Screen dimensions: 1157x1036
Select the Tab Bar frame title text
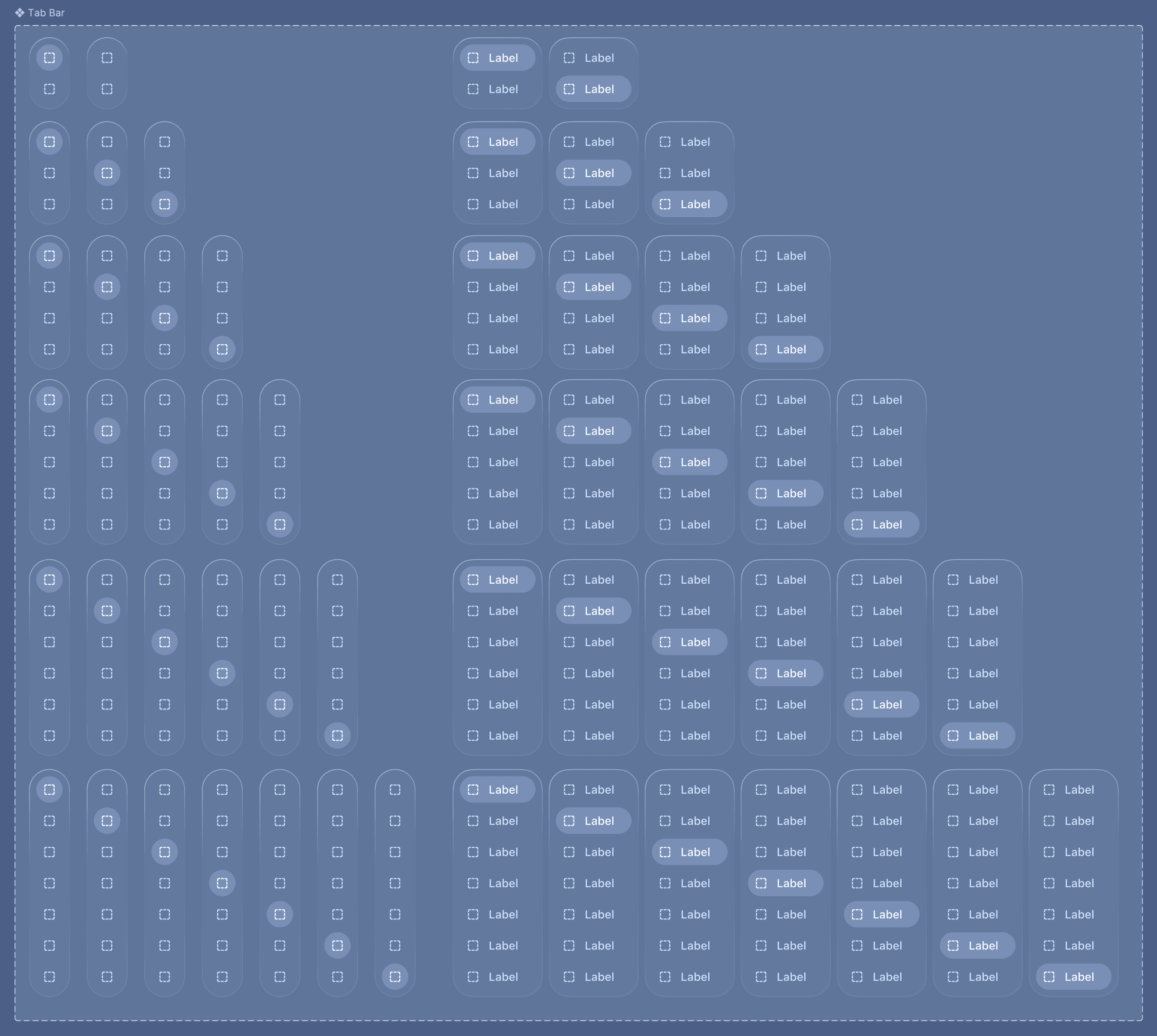coord(46,13)
